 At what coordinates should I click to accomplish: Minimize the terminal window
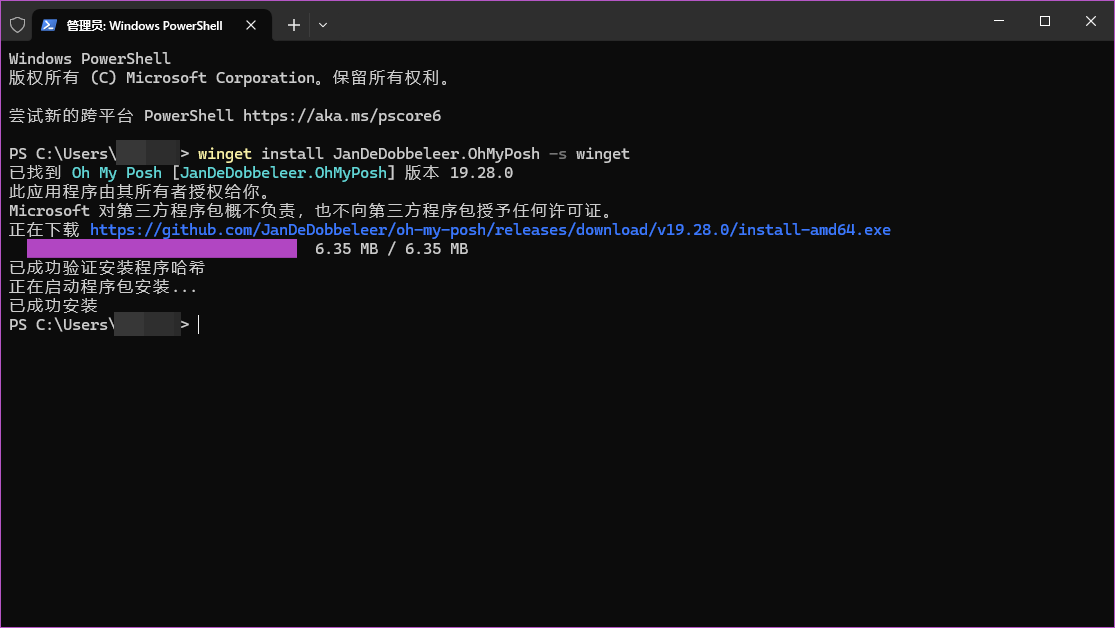tap(999, 21)
